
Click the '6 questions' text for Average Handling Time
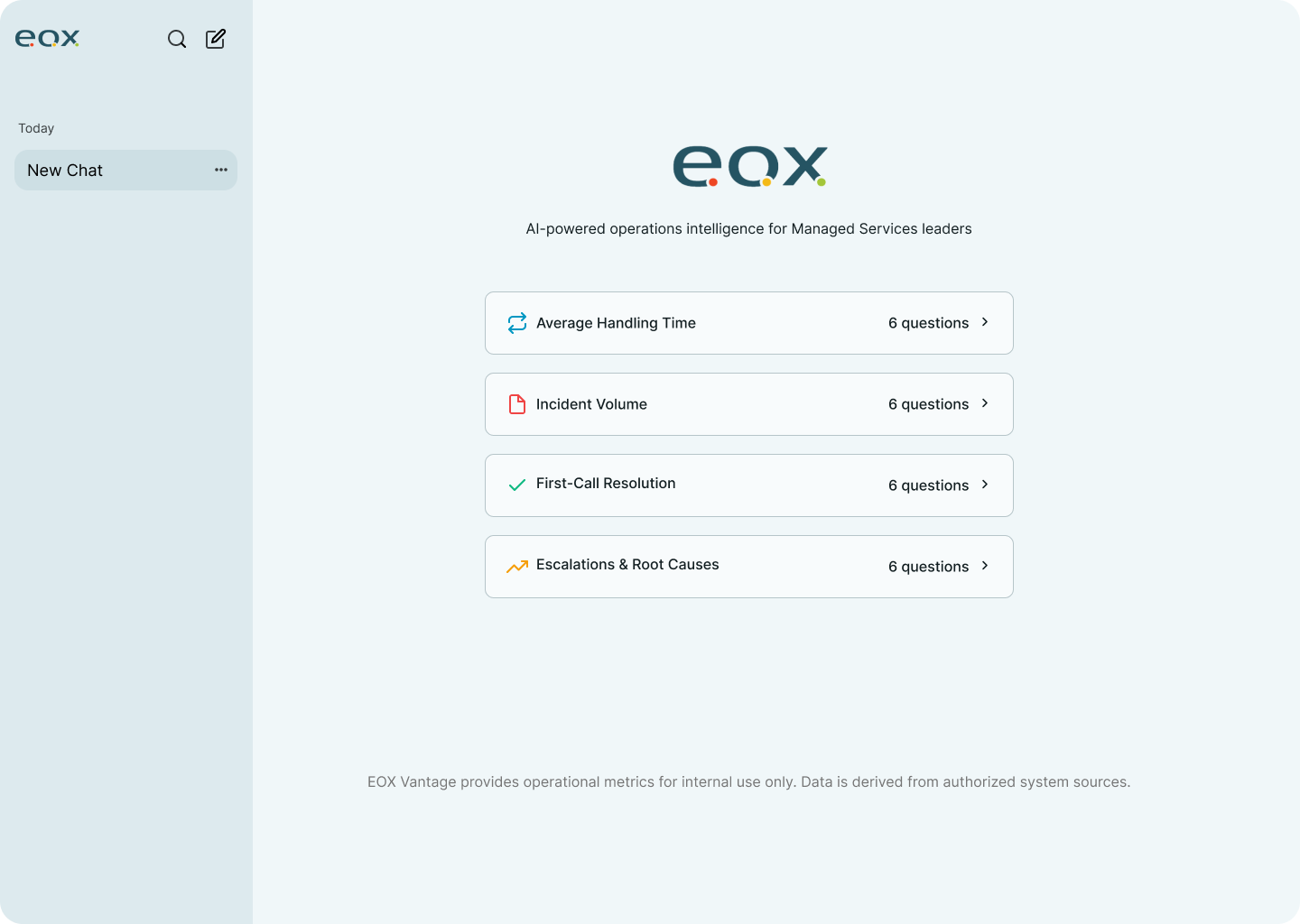coord(928,323)
